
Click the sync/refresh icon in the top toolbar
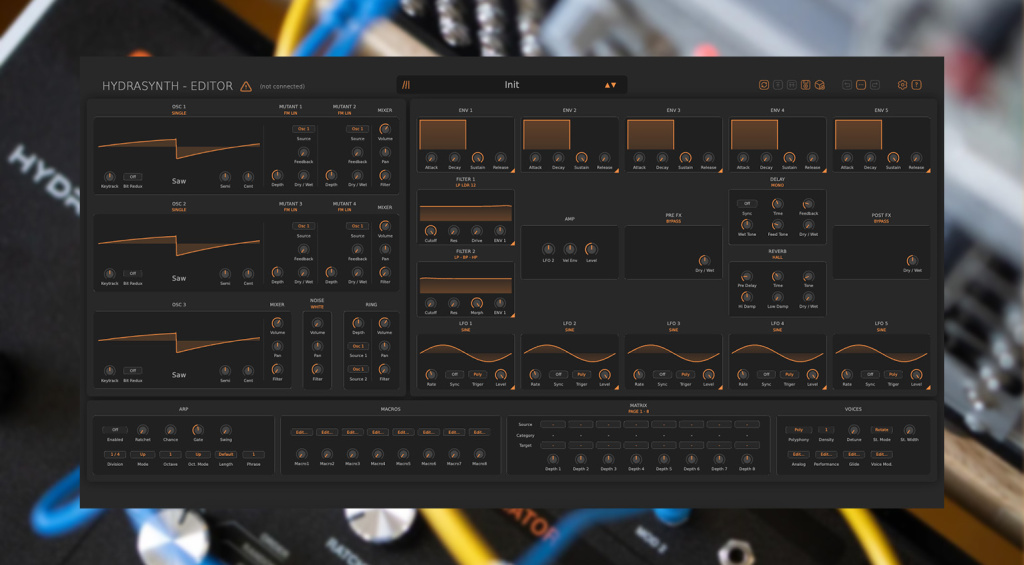[763, 85]
